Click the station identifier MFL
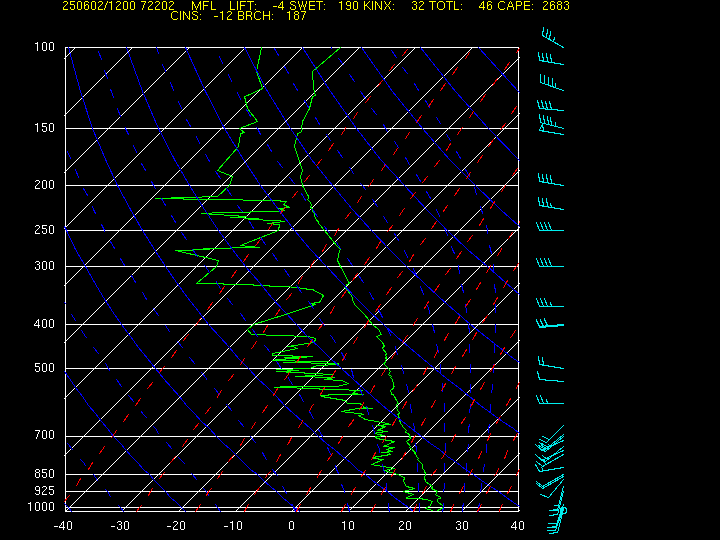The image size is (720, 540). (203, 6)
